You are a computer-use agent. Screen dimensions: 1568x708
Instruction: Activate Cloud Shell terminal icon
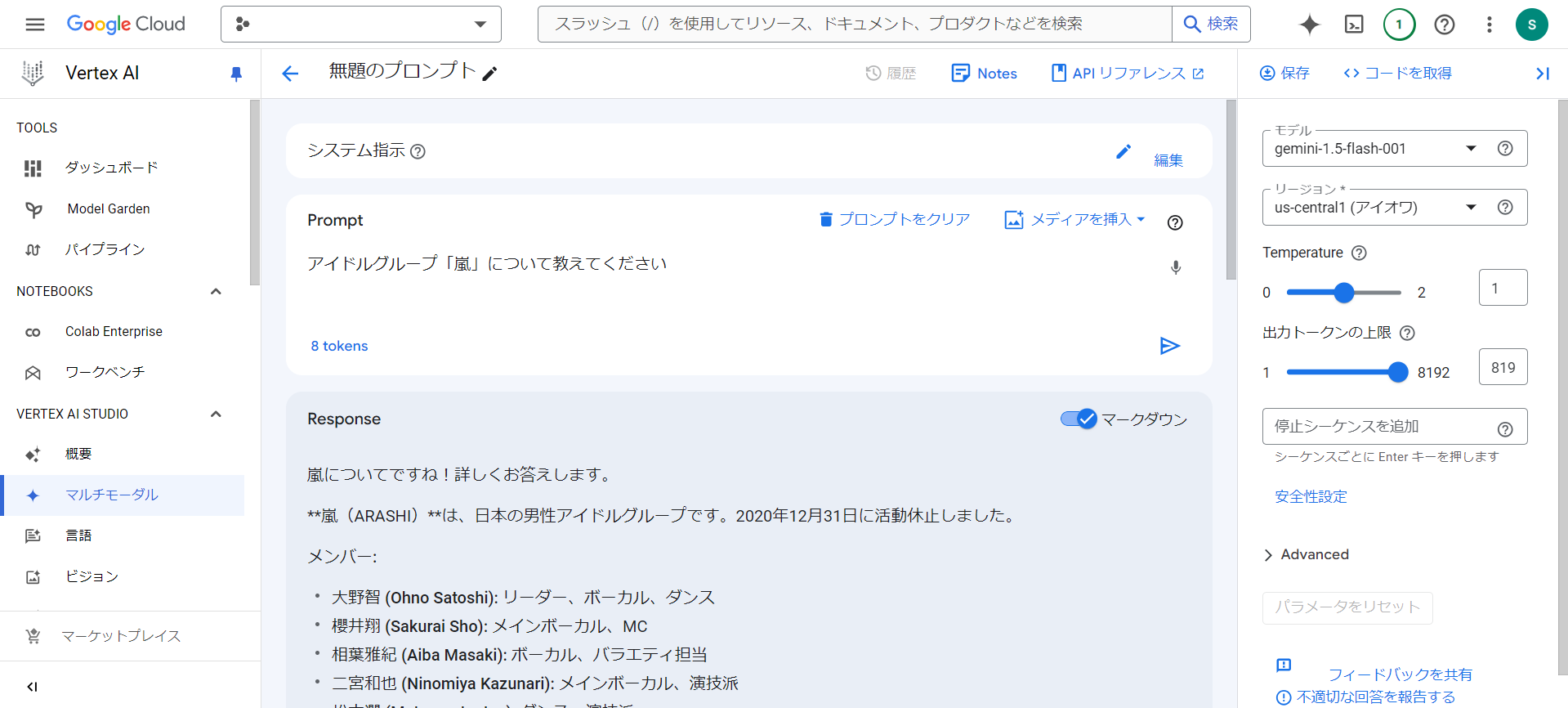click(1354, 25)
